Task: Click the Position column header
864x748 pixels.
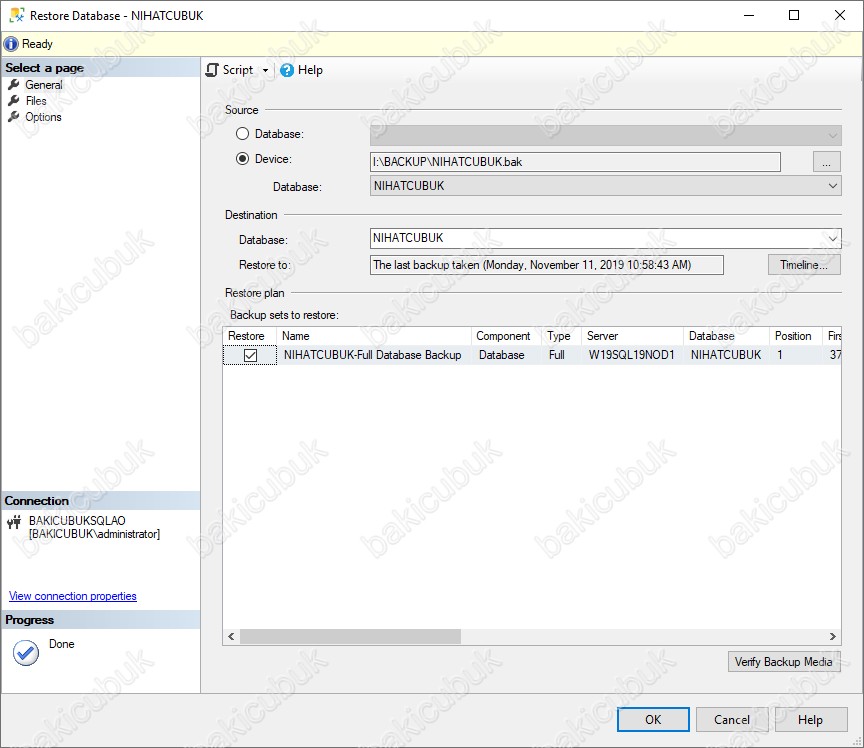Action: point(796,336)
